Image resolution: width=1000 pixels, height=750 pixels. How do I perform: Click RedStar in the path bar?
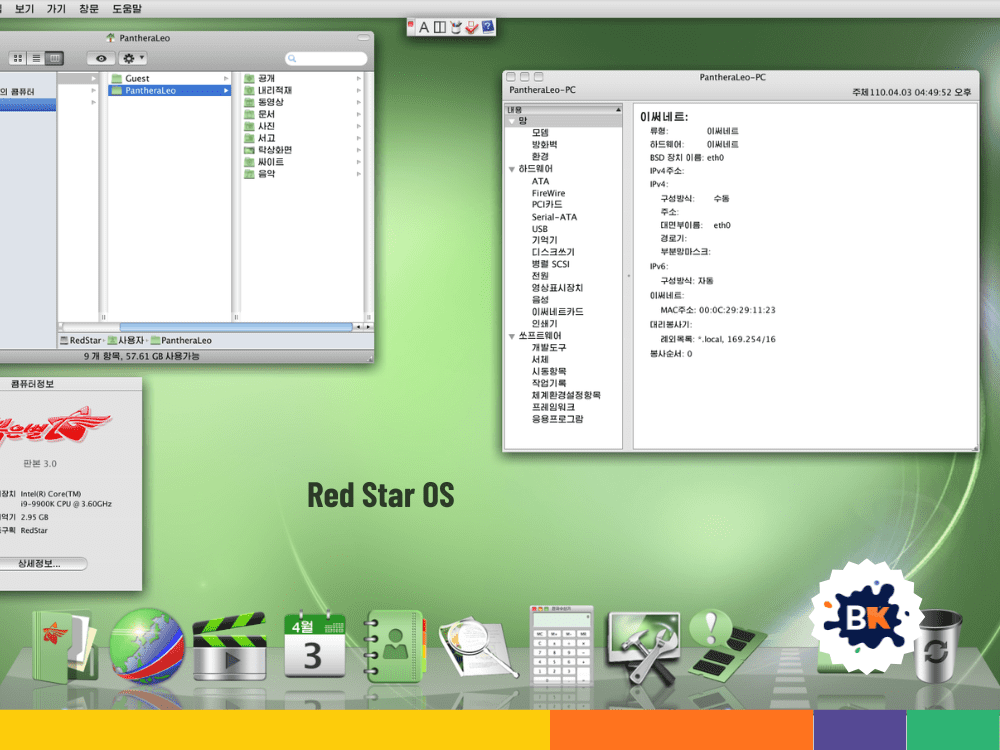(80, 341)
